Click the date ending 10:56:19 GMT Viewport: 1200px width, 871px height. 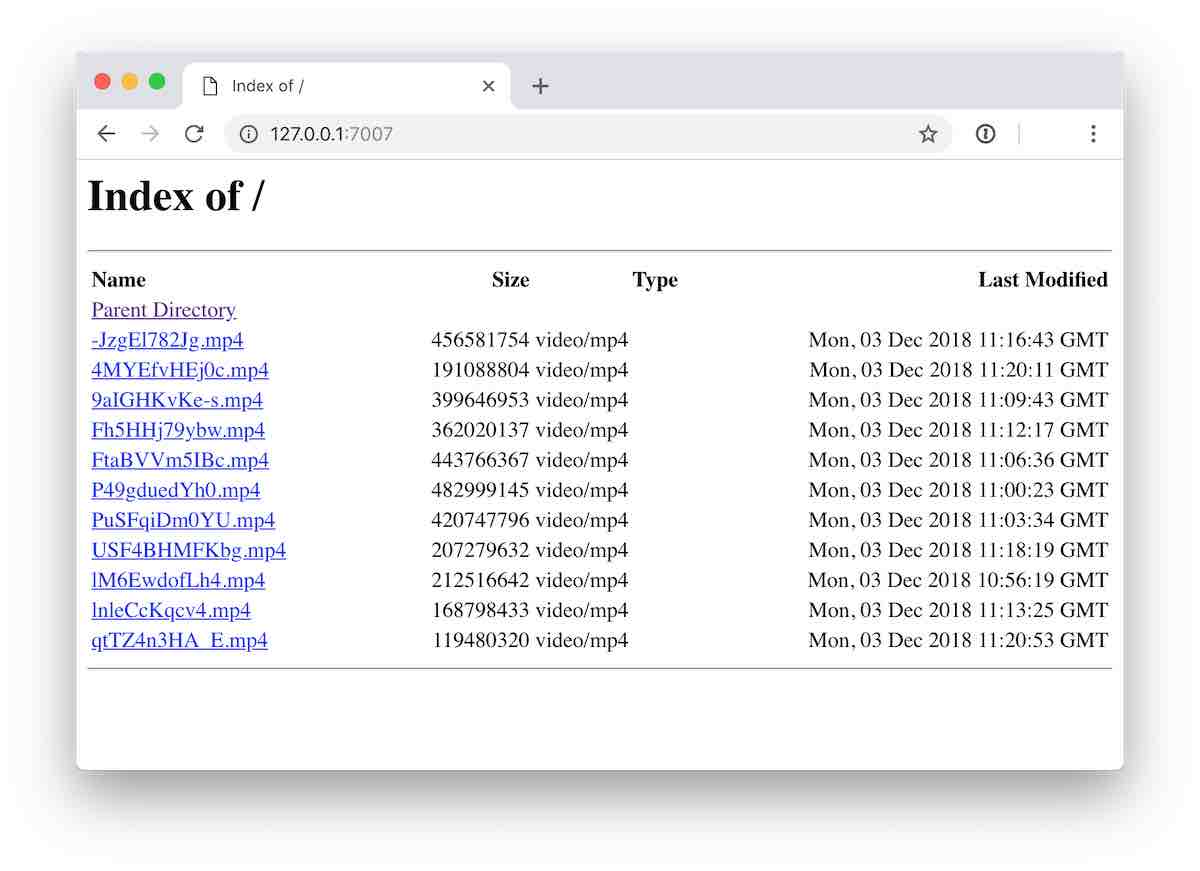point(958,580)
